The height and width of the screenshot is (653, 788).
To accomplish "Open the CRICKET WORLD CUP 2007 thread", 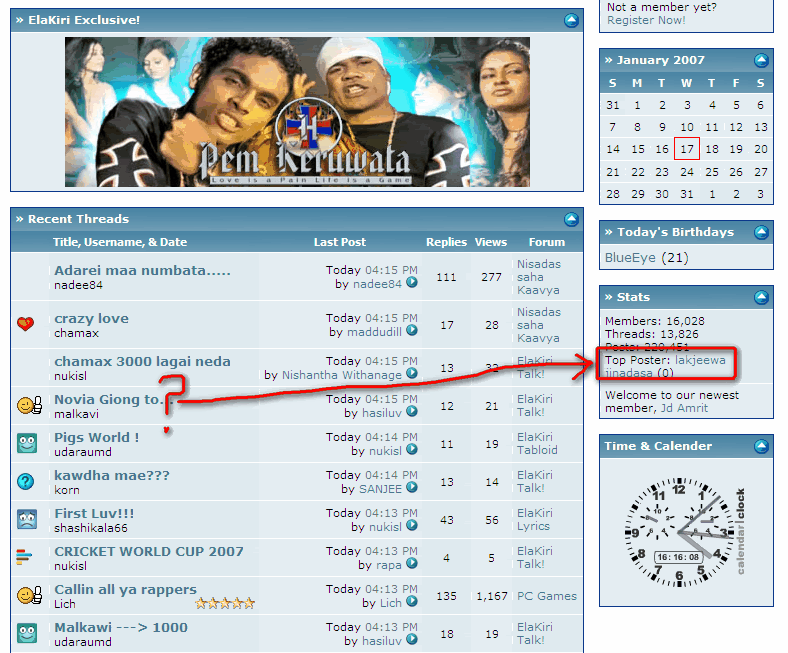I will pos(149,551).
